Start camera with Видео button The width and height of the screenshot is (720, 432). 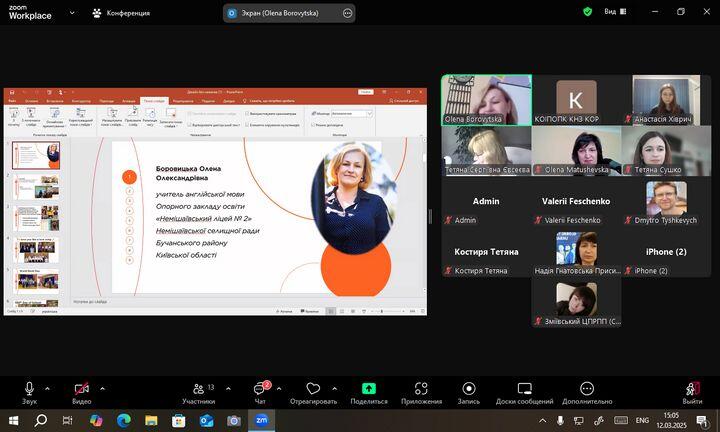(x=82, y=393)
